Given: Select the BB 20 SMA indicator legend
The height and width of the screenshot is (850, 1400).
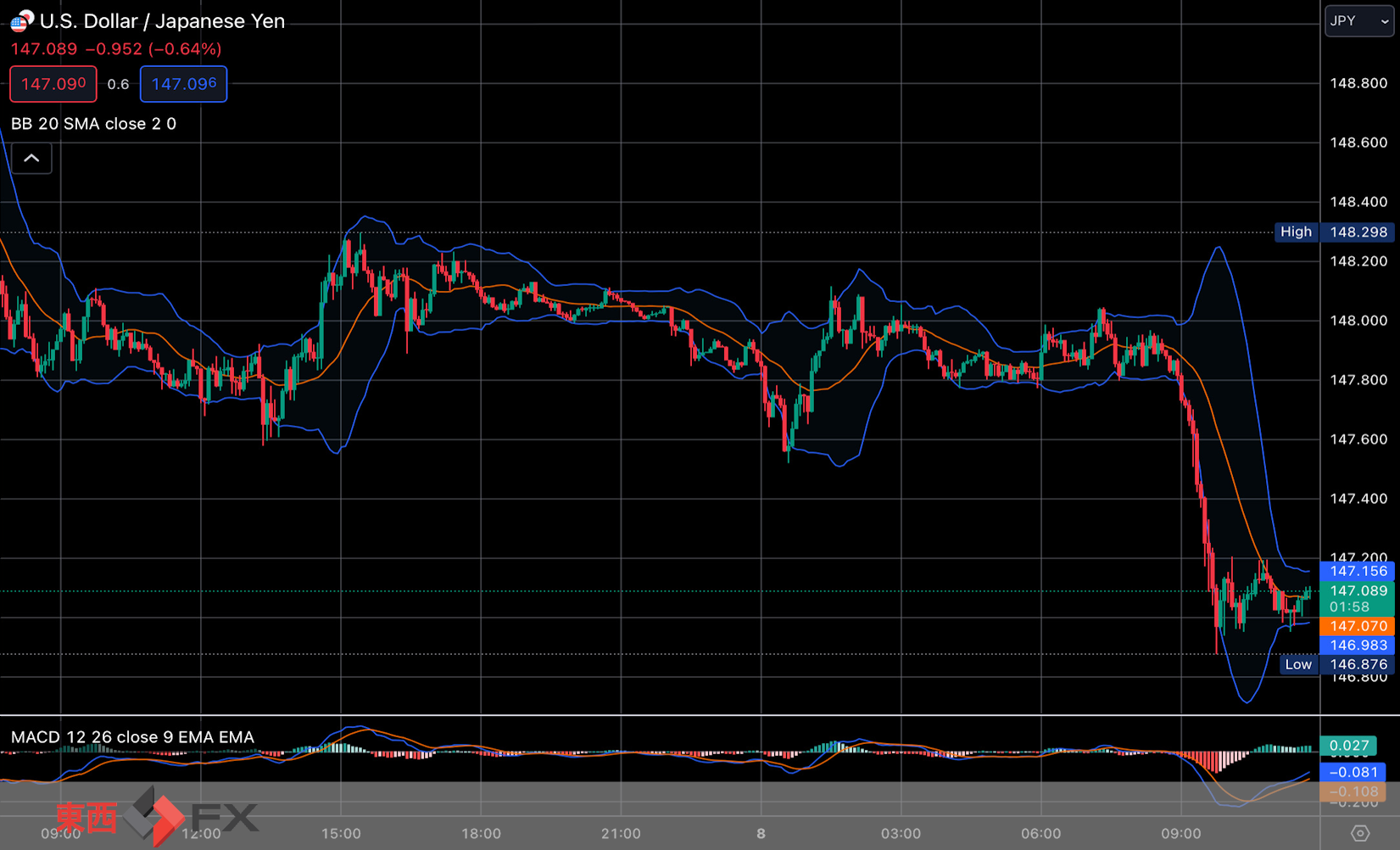Looking at the screenshot, I should 93,124.
